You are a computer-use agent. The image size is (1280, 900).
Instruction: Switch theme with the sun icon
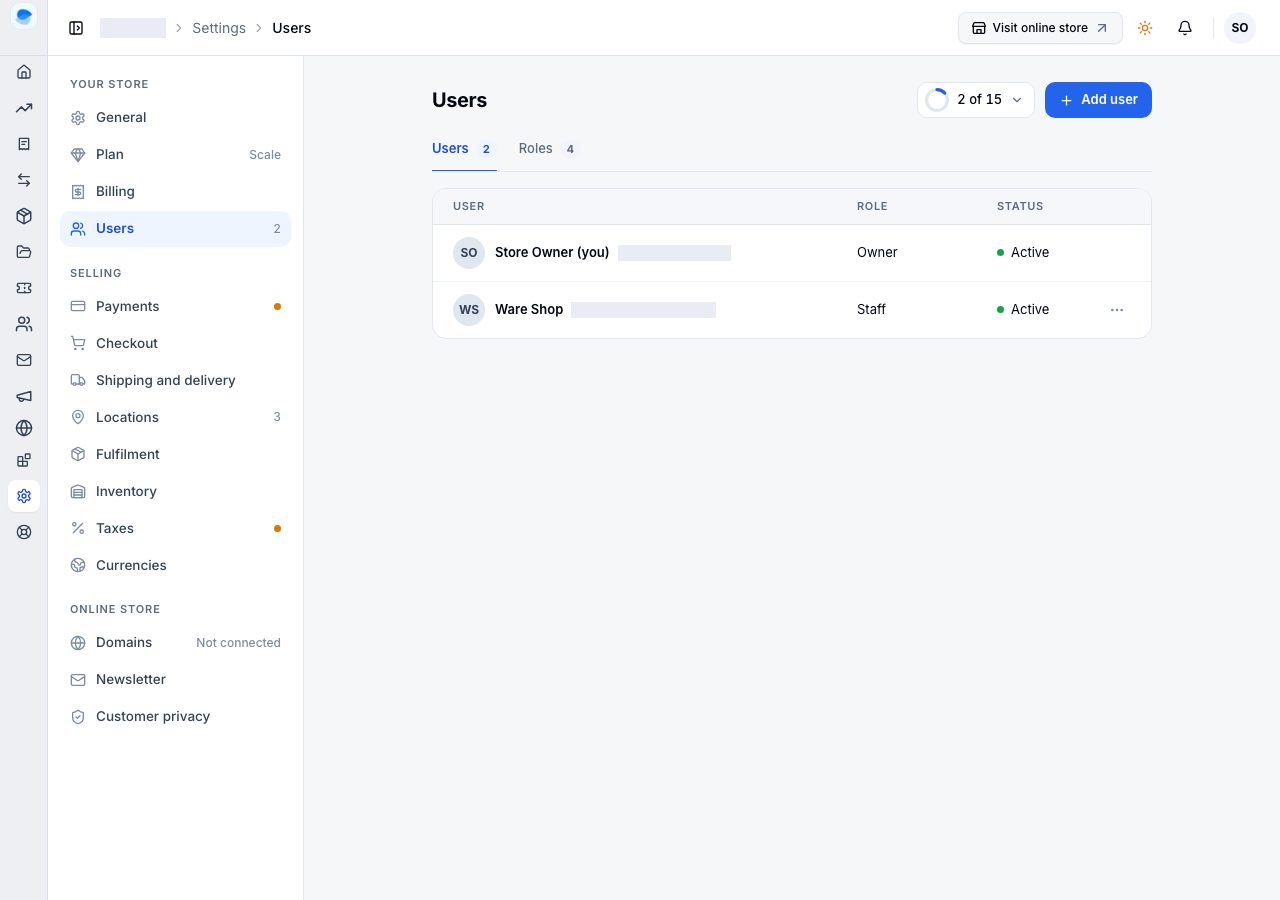[x=1145, y=28]
